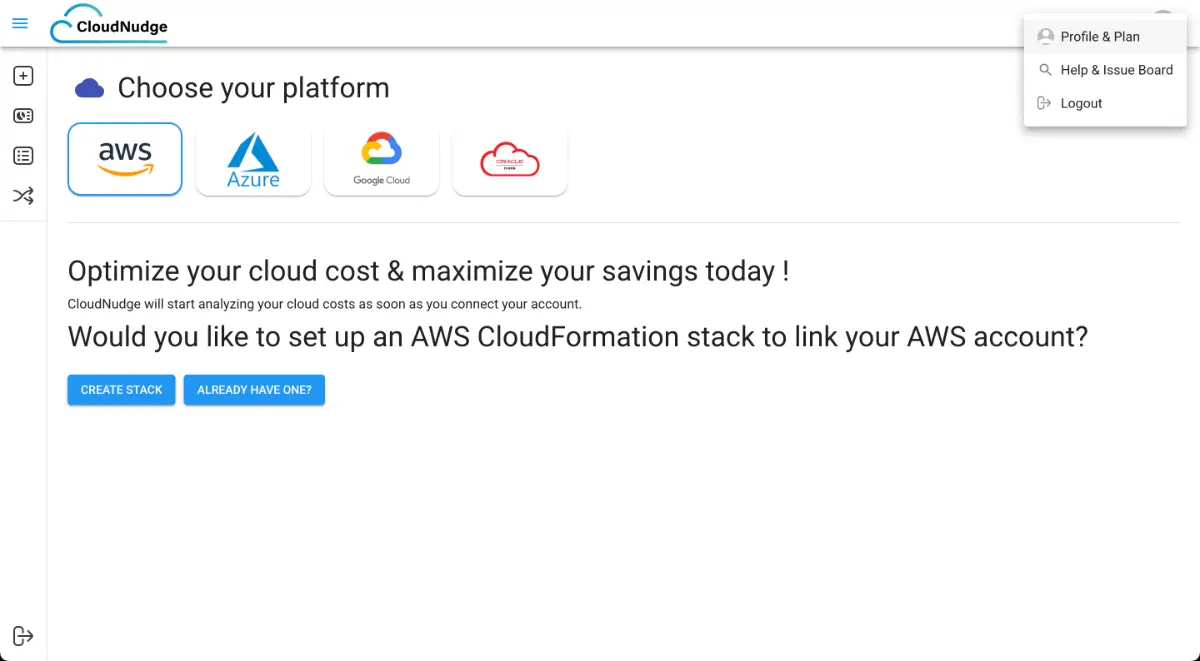Select the list/report icon in the sidebar
Image resolution: width=1200 pixels, height=661 pixels.
(23, 155)
